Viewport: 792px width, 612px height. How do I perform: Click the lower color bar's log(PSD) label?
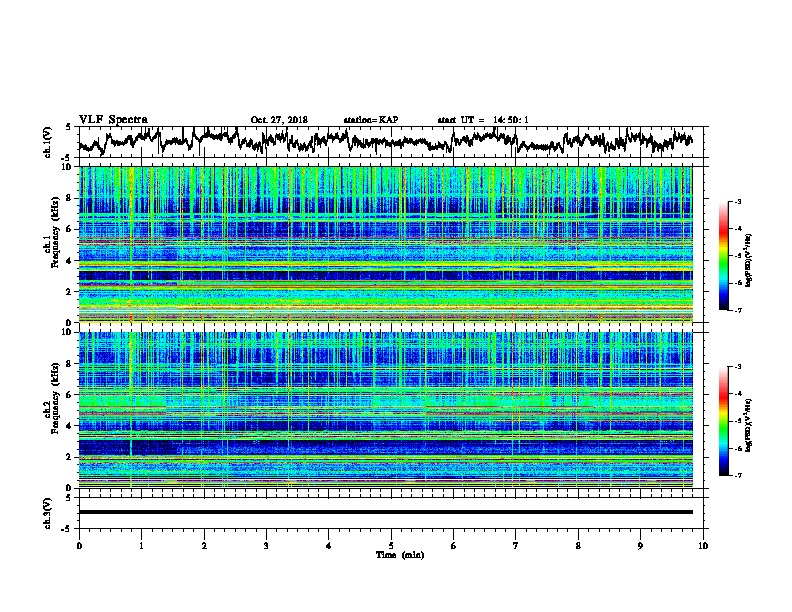click(x=749, y=425)
